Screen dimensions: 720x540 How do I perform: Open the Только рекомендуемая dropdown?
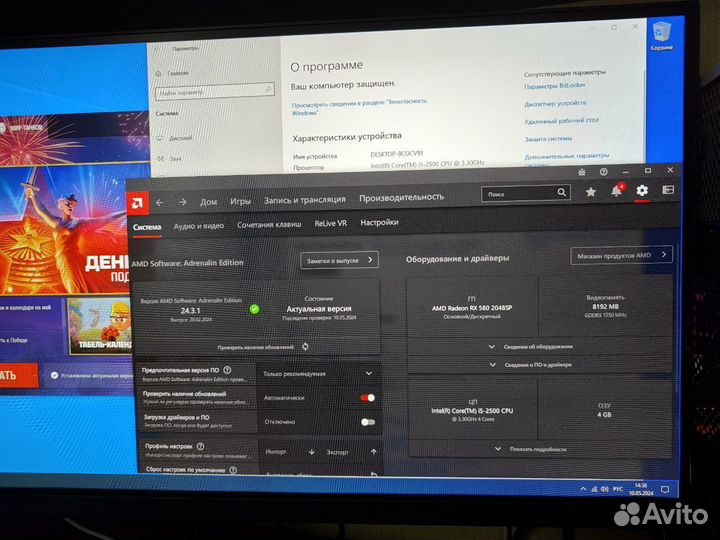318,374
